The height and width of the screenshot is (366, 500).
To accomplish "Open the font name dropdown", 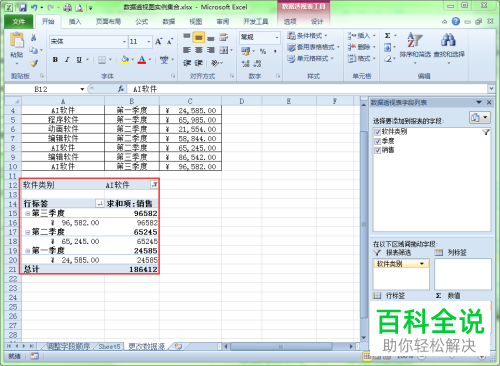I will point(124,42).
